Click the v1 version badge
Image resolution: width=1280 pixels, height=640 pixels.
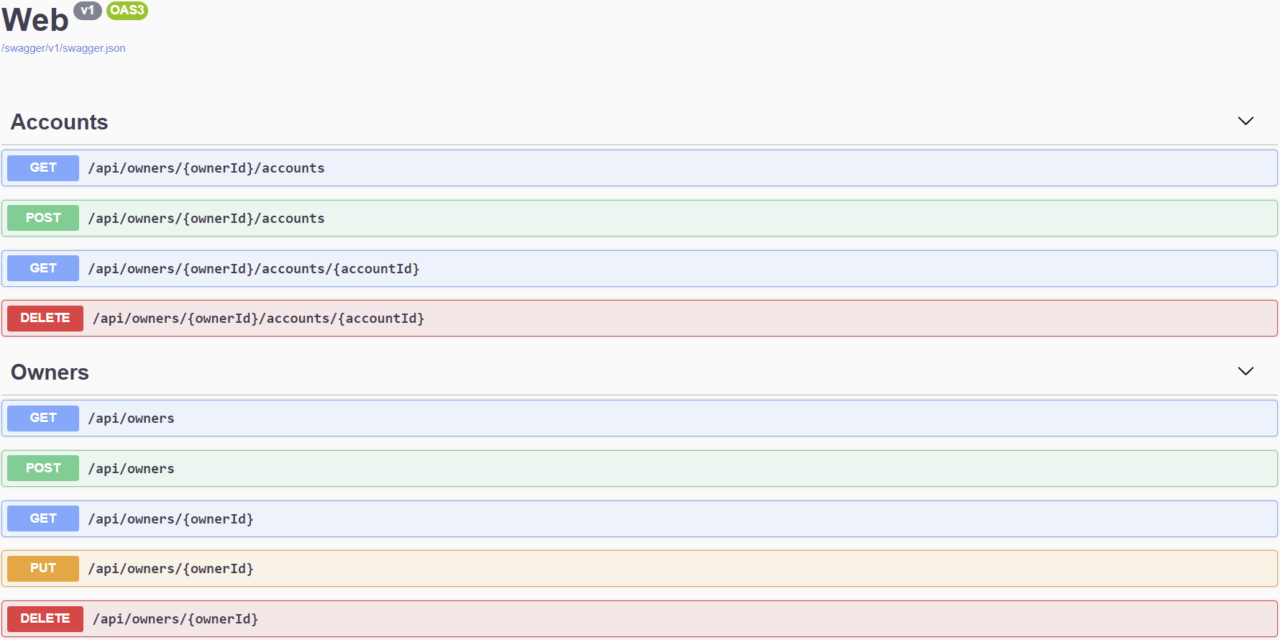88,11
